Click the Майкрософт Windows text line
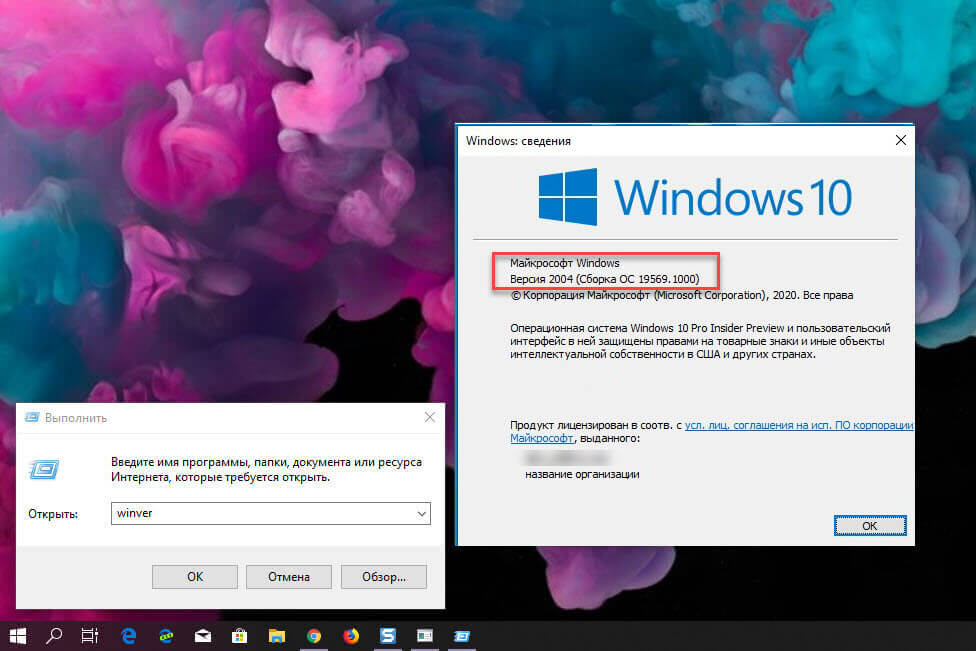The width and height of the screenshot is (976, 651). tap(565, 263)
